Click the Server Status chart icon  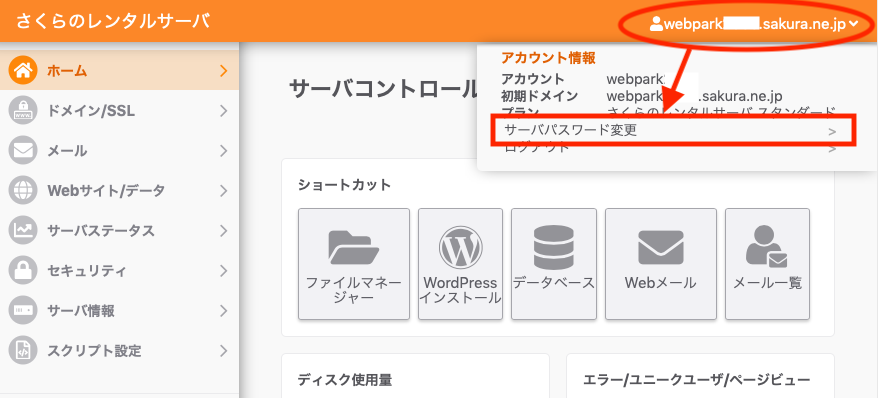coord(23,231)
